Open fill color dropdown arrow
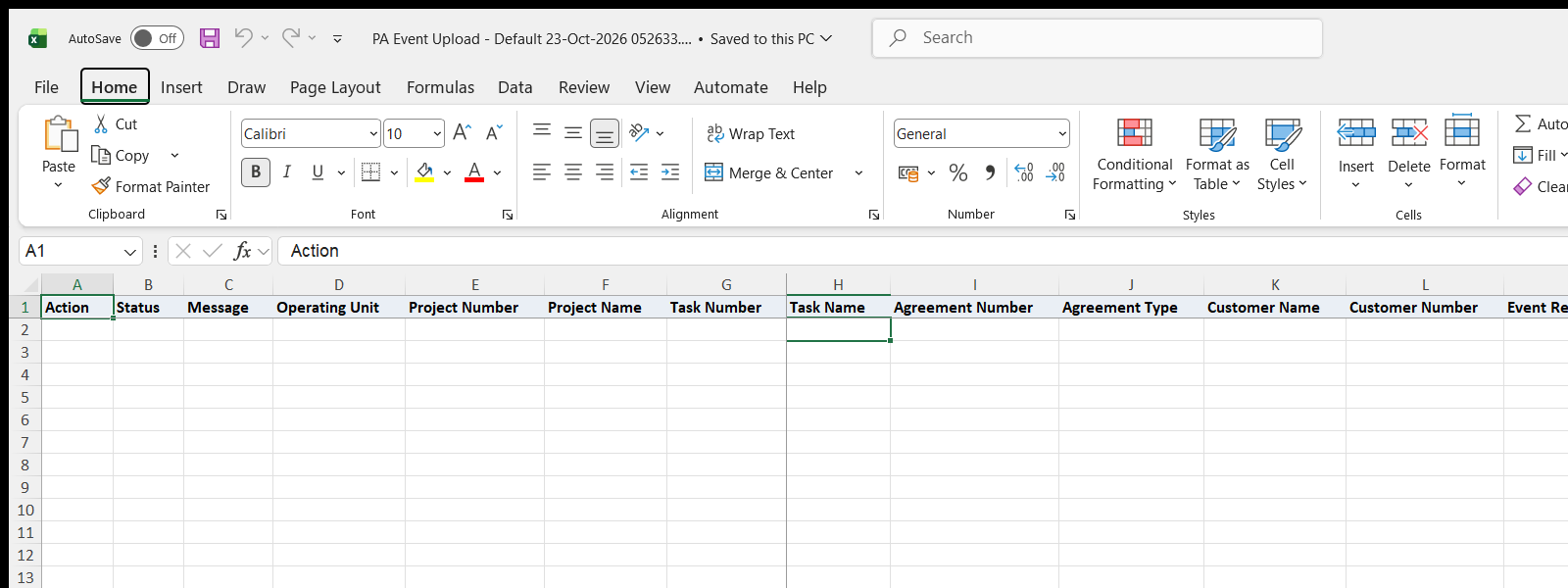 point(447,173)
